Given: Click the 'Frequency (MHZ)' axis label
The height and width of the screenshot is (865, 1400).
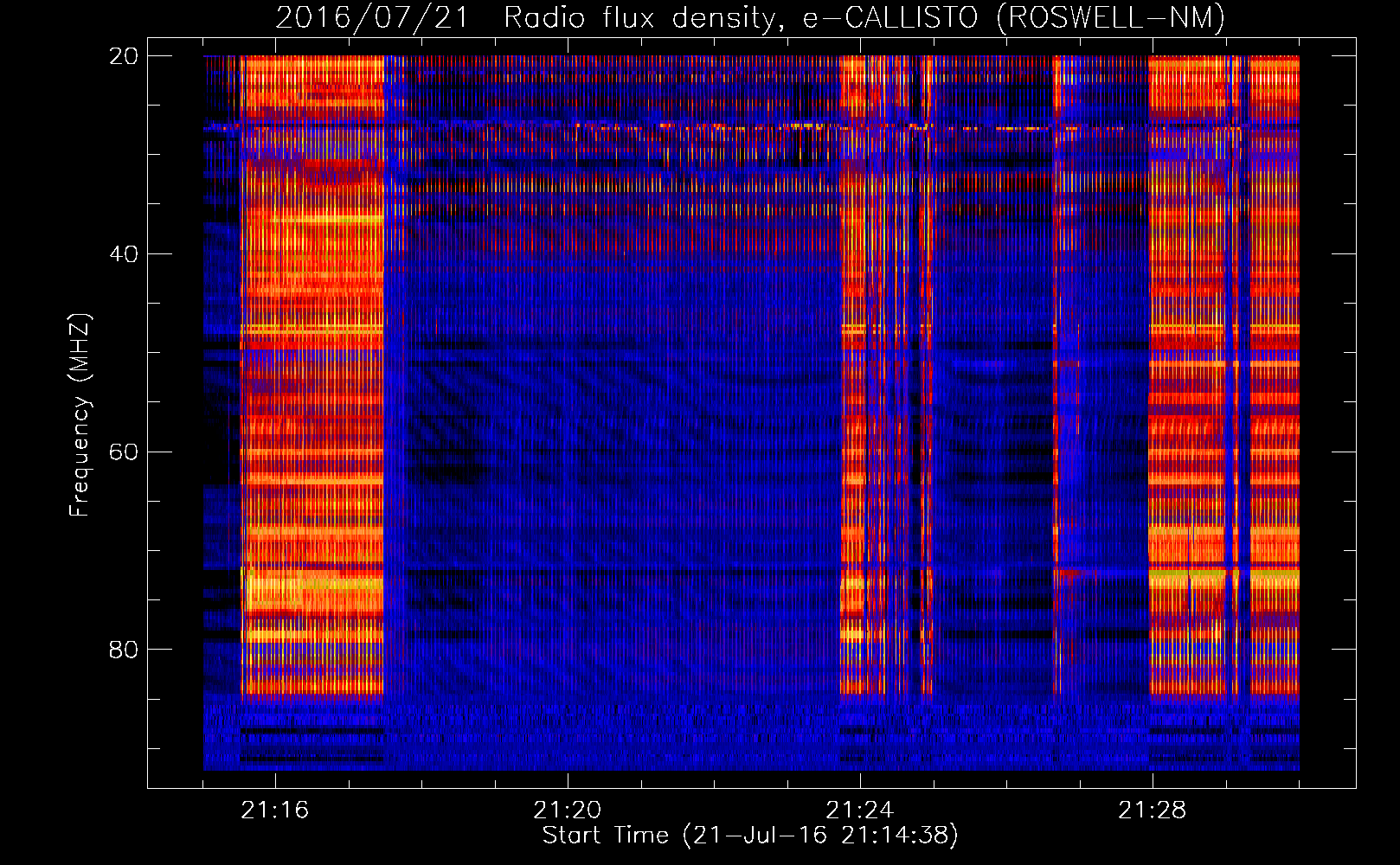Looking at the screenshot, I should (x=80, y=415).
